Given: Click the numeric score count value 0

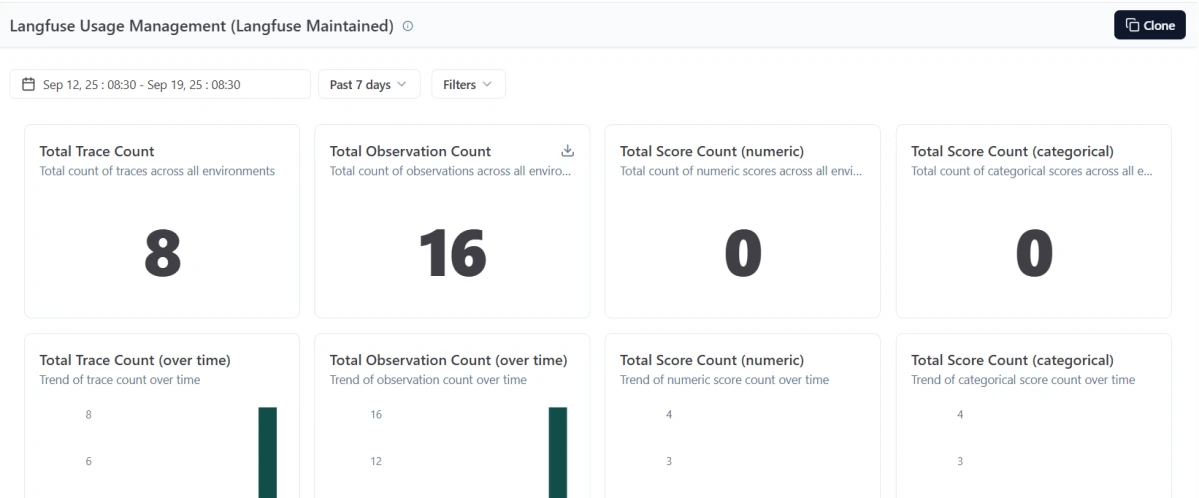Looking at the screenshot, I should click(743, 254).
